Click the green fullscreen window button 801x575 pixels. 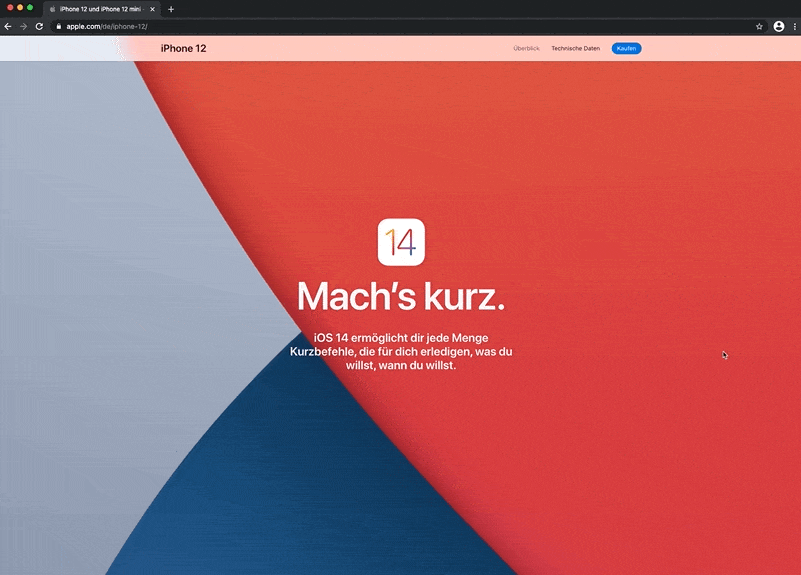[x=30, y=8]
